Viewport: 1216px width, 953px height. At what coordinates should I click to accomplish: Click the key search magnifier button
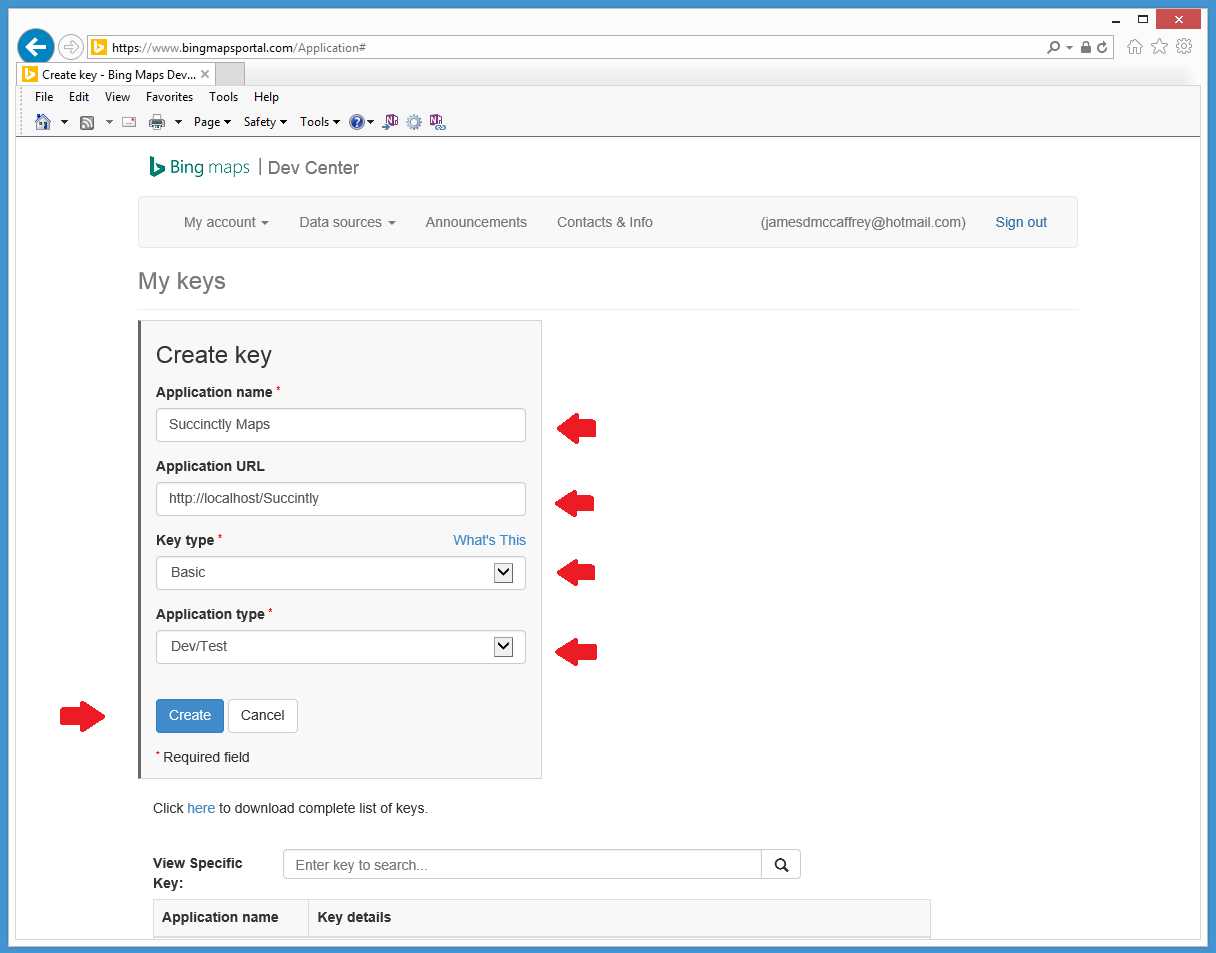coord(781,864)
